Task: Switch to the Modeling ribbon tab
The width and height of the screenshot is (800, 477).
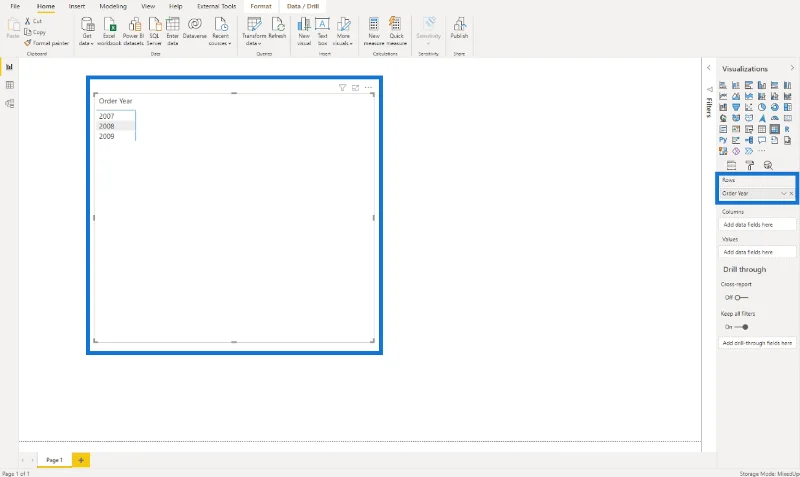Action: (x=113, y=6)
